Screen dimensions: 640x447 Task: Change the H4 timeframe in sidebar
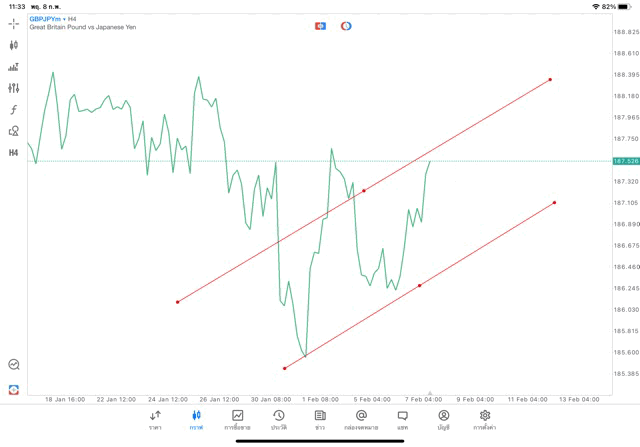(x=14, y=153)
